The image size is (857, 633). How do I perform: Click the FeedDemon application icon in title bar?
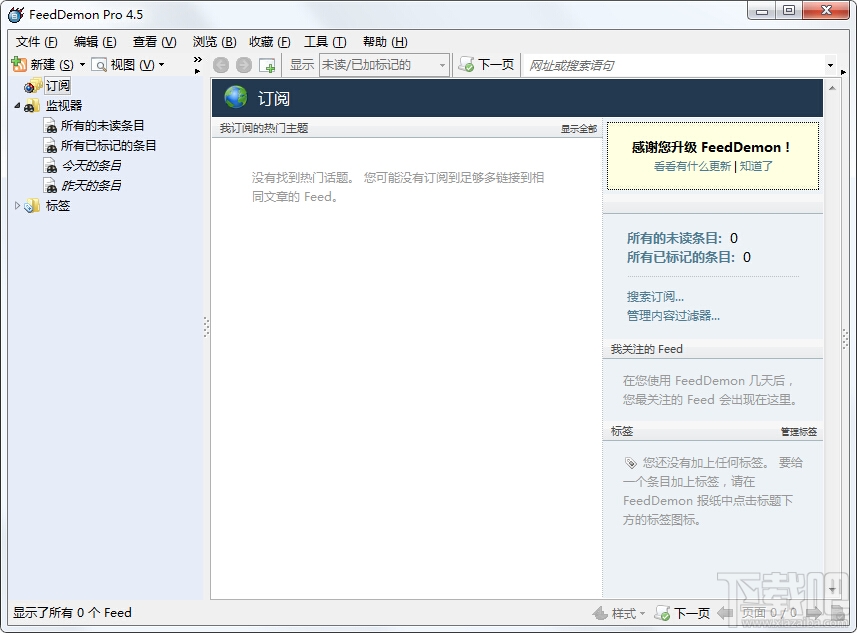(16, 14)
